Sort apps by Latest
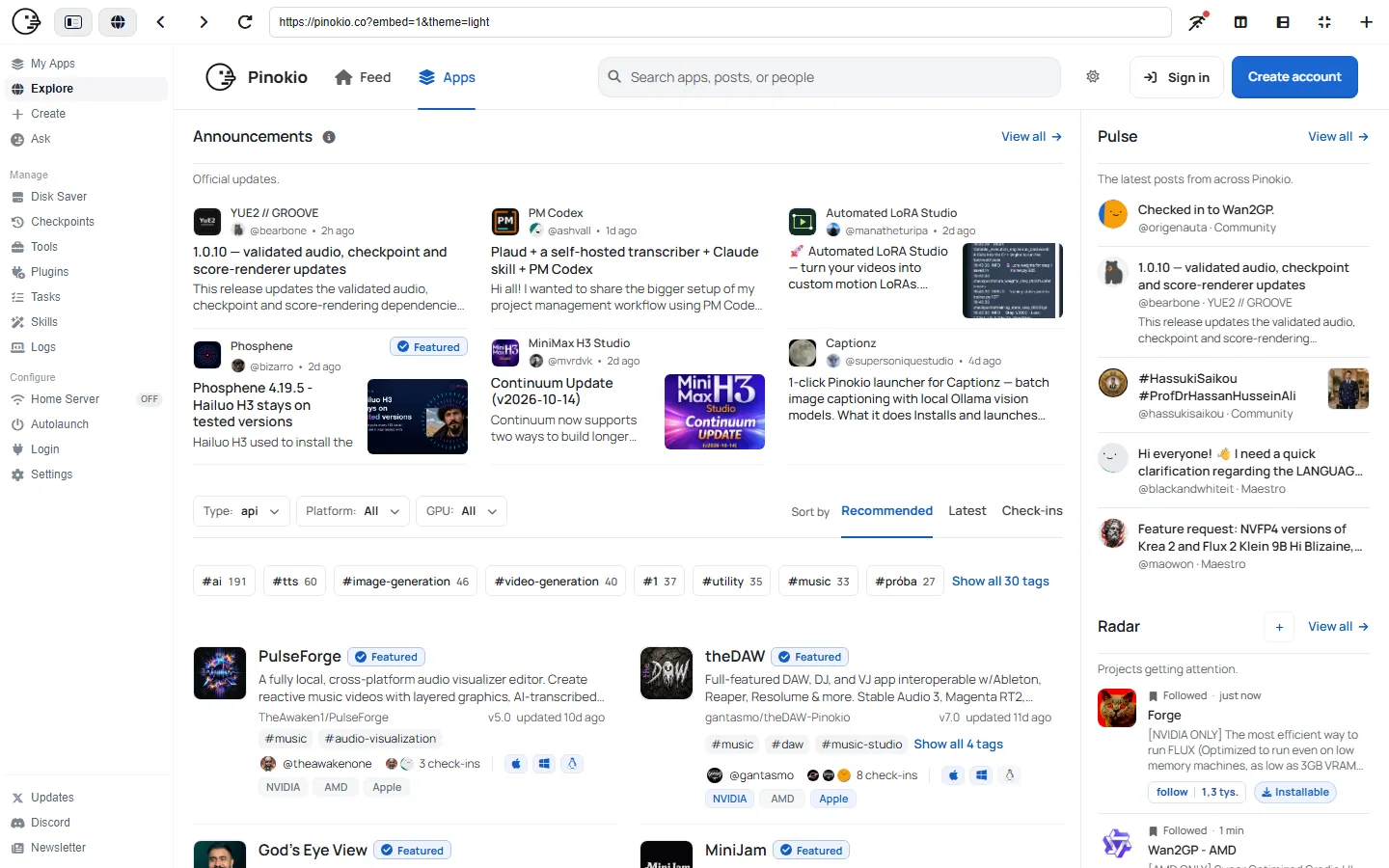The image size is (1389, 868). click(967, 511)
